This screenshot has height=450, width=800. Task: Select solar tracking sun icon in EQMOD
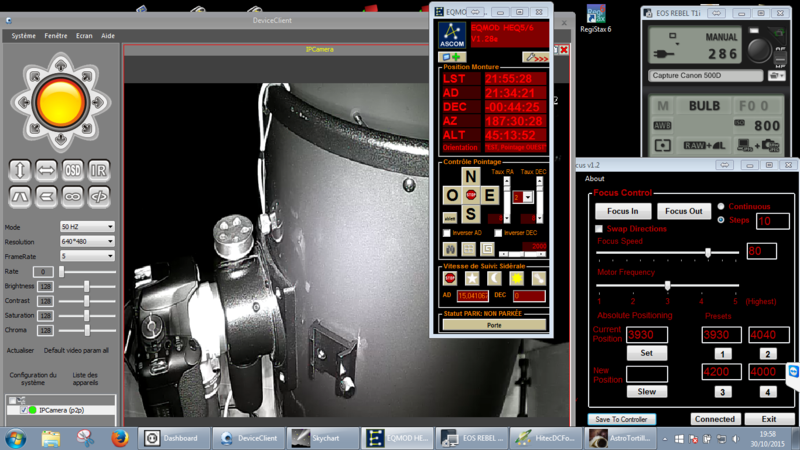point(516,278)
